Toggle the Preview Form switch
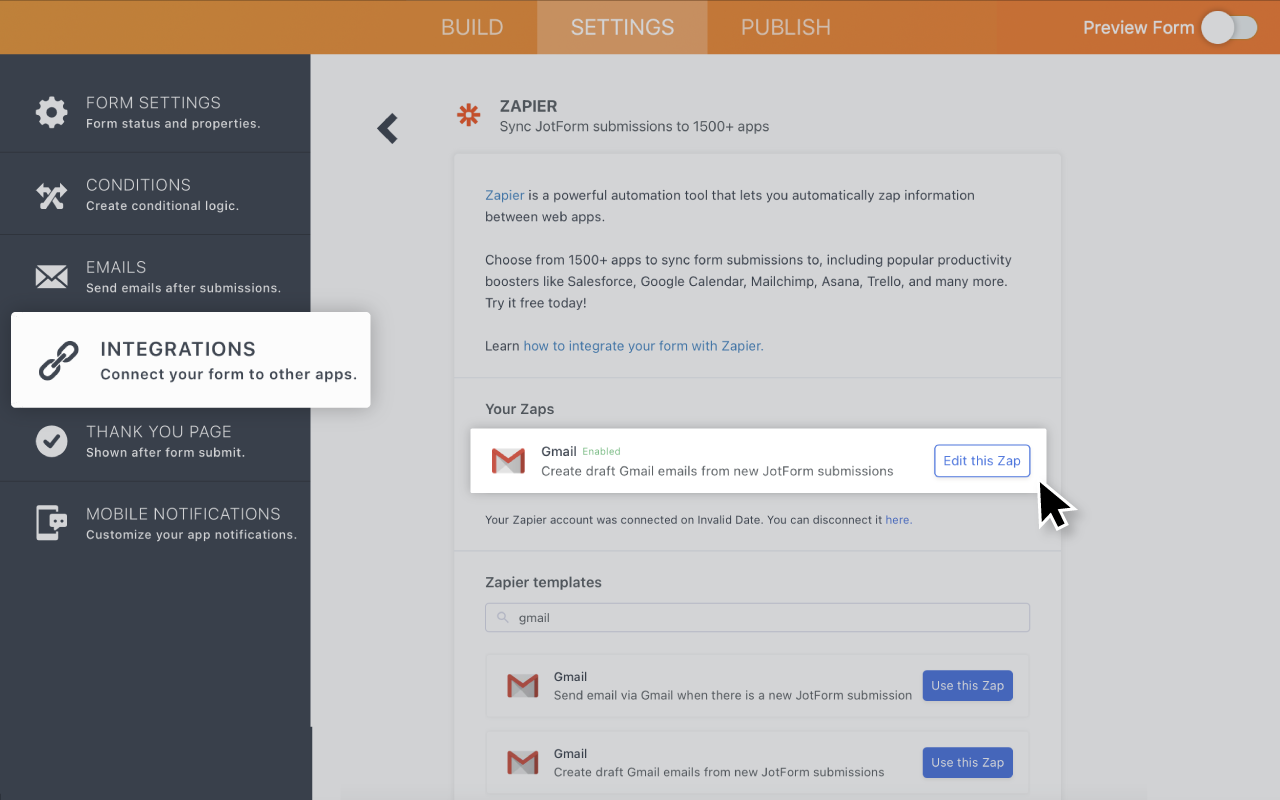This screenshot has height=800, width=1280. (1228, 27)
